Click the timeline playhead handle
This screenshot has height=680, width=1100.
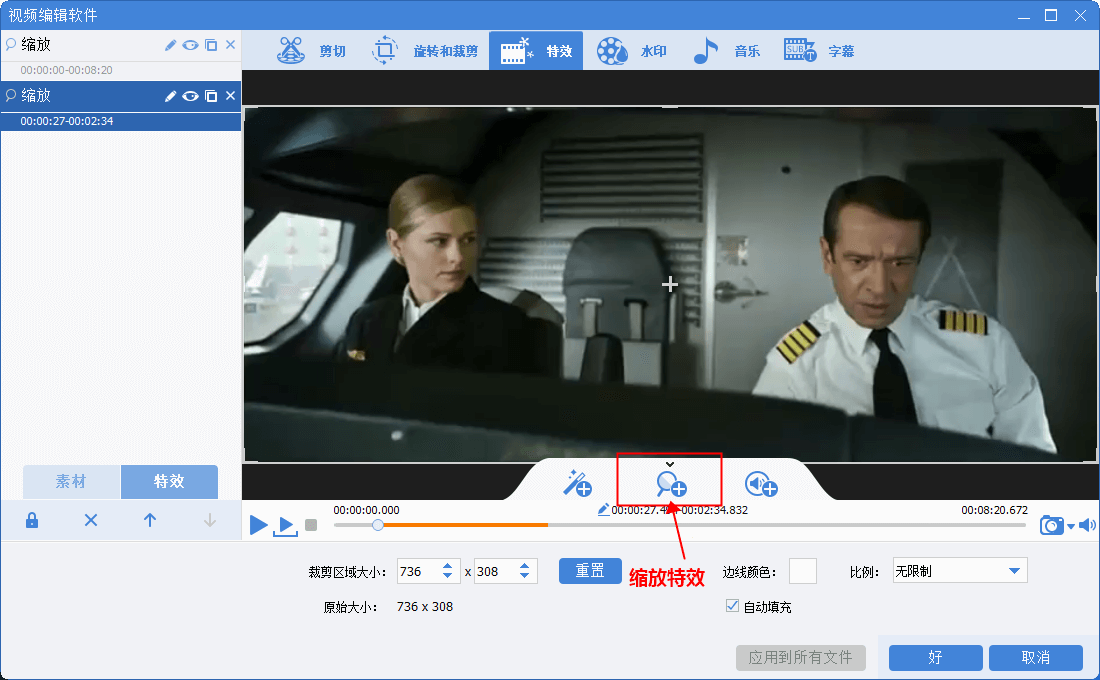378,525
